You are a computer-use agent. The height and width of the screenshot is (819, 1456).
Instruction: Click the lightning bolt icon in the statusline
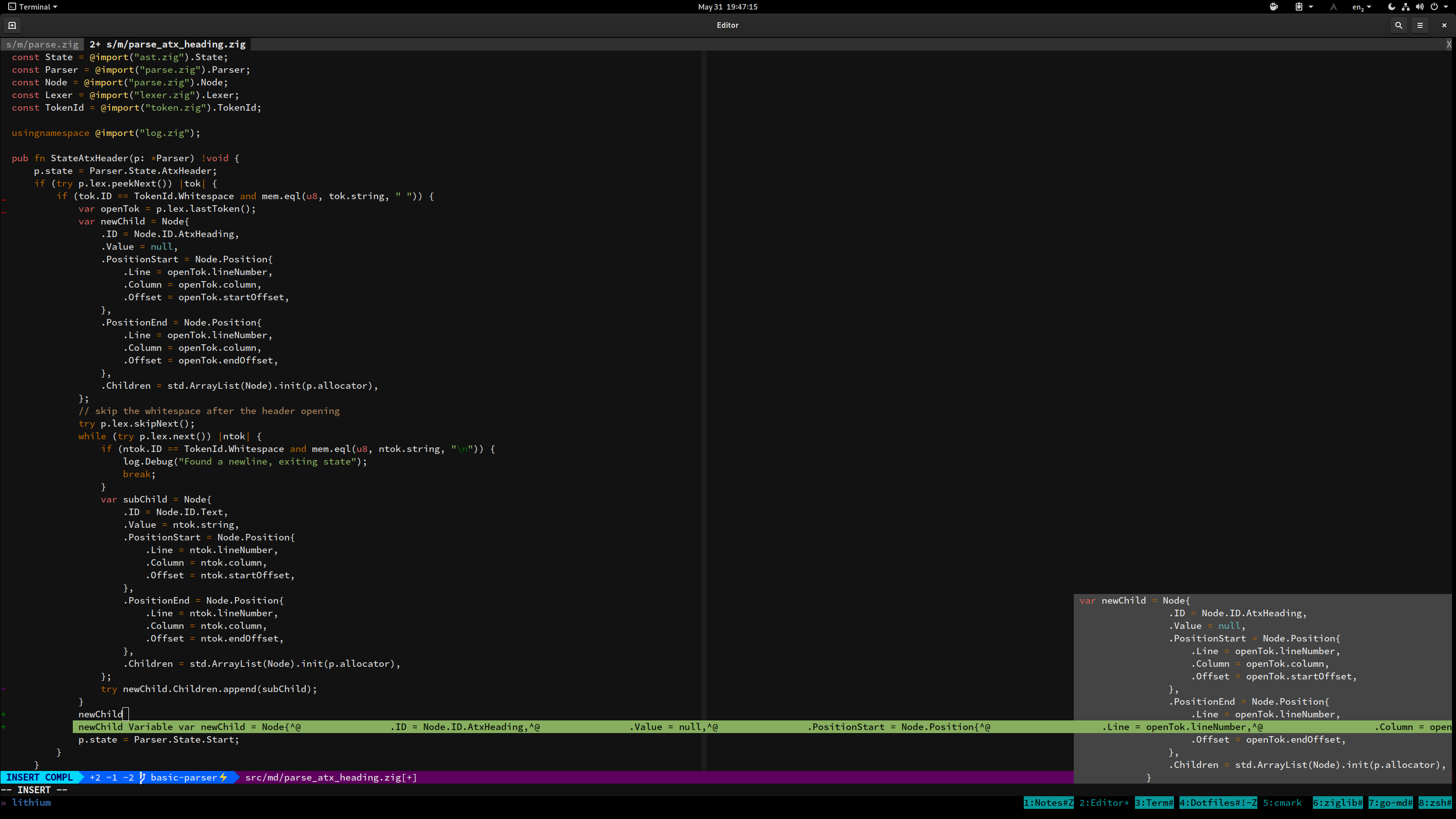click(224, 777)
